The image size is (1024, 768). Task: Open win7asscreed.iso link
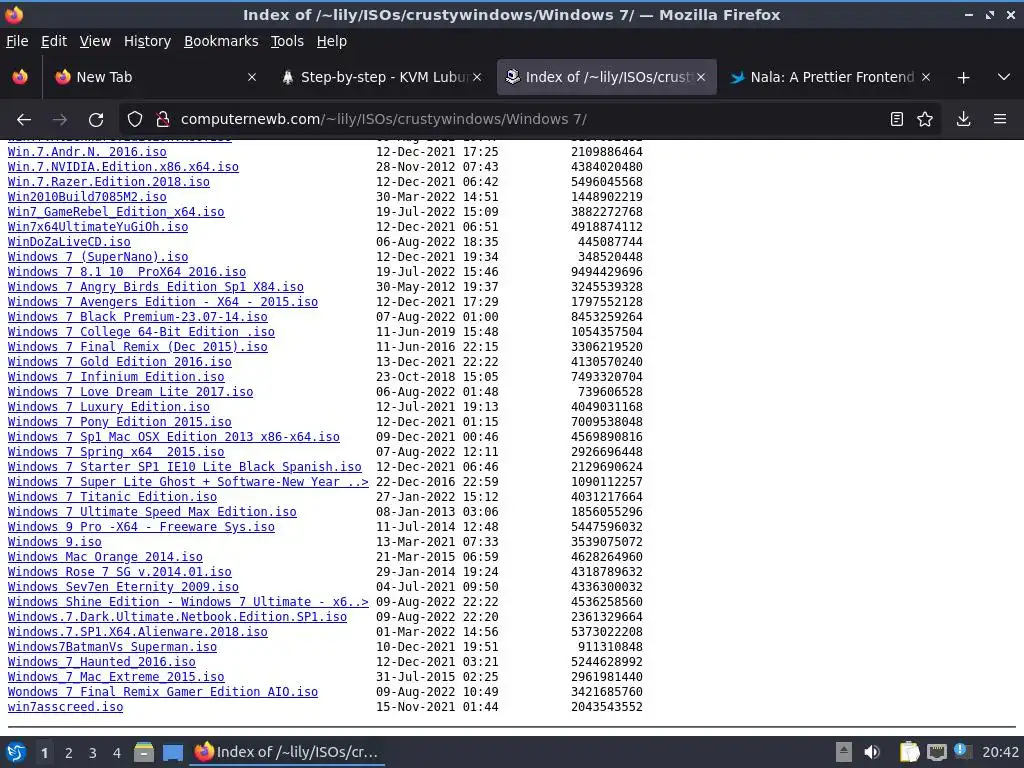(65, 707)
